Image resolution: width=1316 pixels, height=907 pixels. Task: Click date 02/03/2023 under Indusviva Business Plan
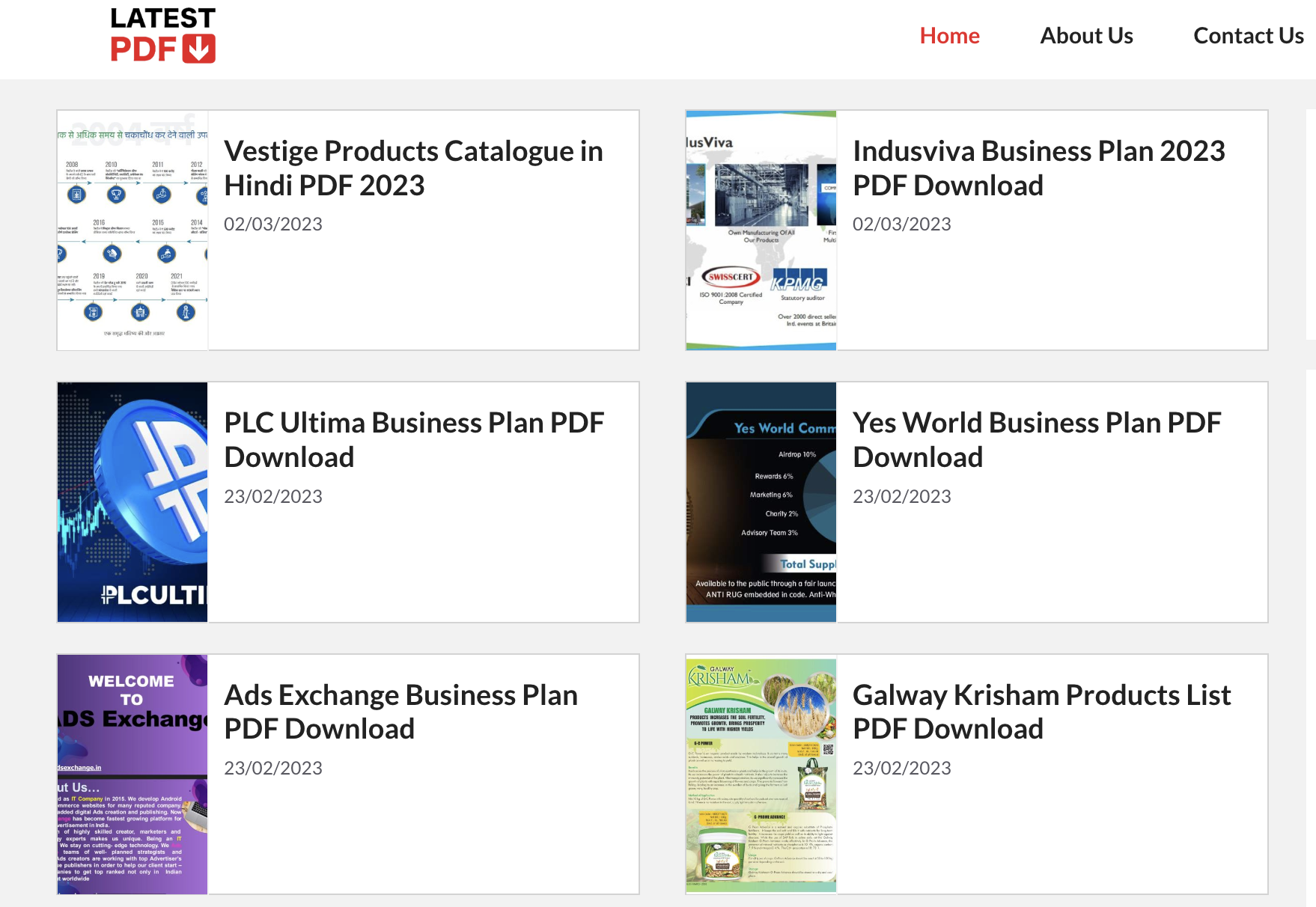(902, 225)
